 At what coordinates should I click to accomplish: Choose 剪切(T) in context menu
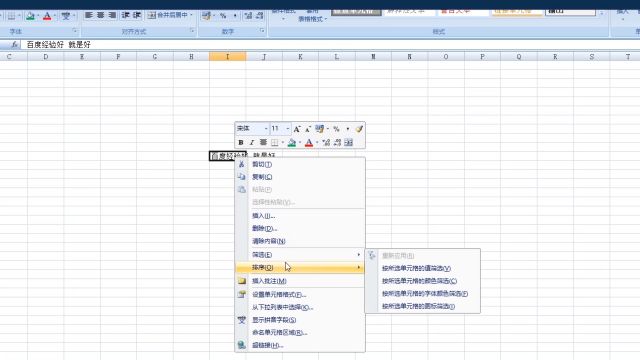(300, 164)
